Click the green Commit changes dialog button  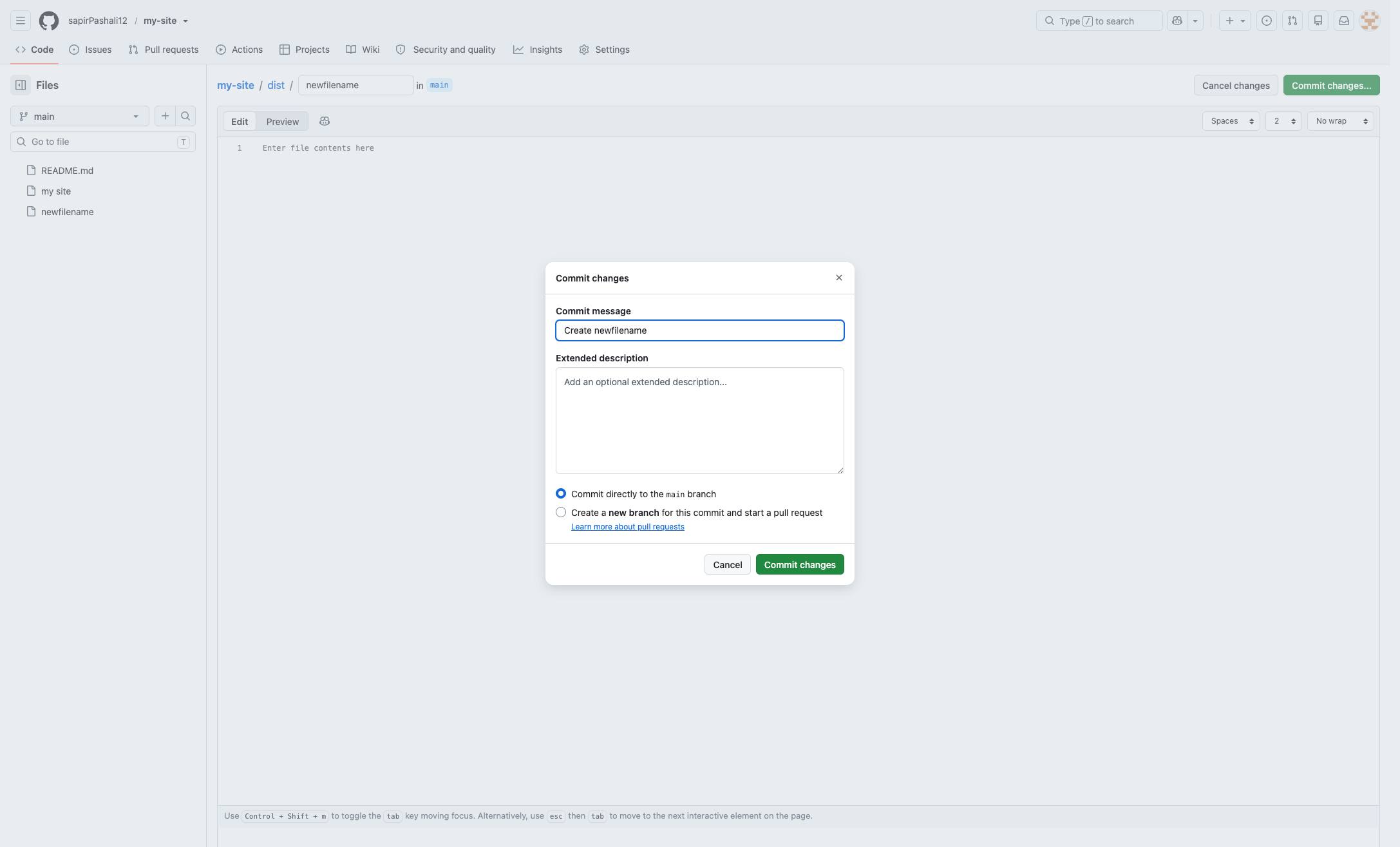pyautogui.click(x=800, y=564)
